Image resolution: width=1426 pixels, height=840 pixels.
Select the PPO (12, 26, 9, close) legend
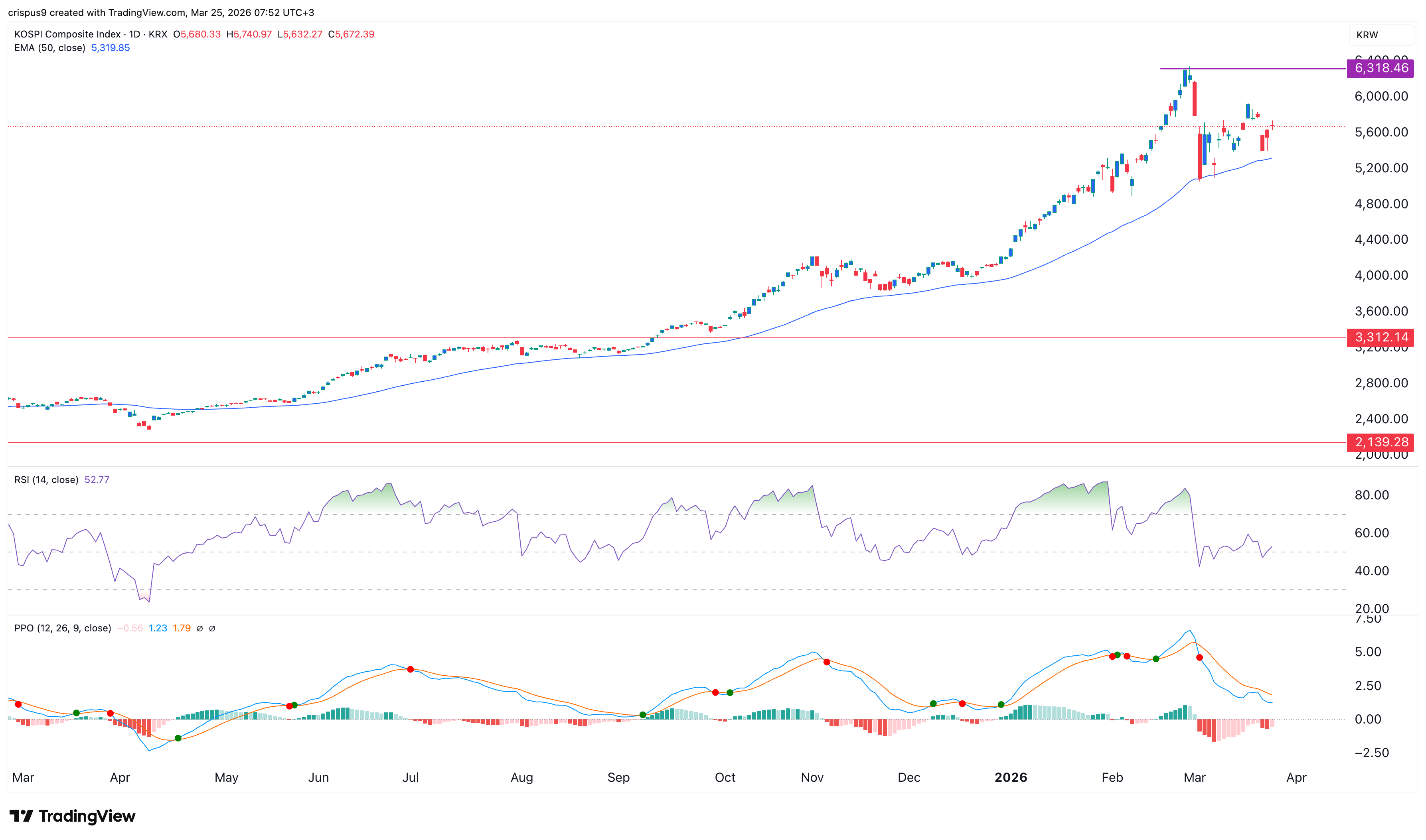click(62, 628)
